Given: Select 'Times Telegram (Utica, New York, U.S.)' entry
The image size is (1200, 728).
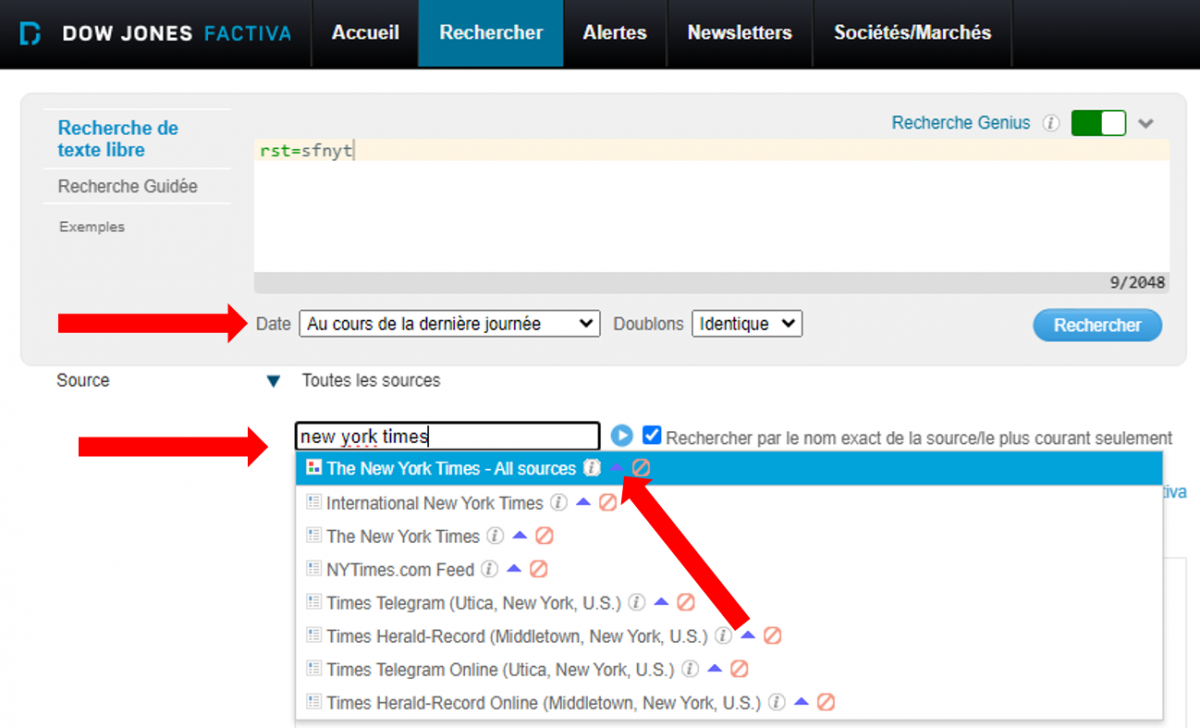Looking at the screenshot, I should point(473,603).
